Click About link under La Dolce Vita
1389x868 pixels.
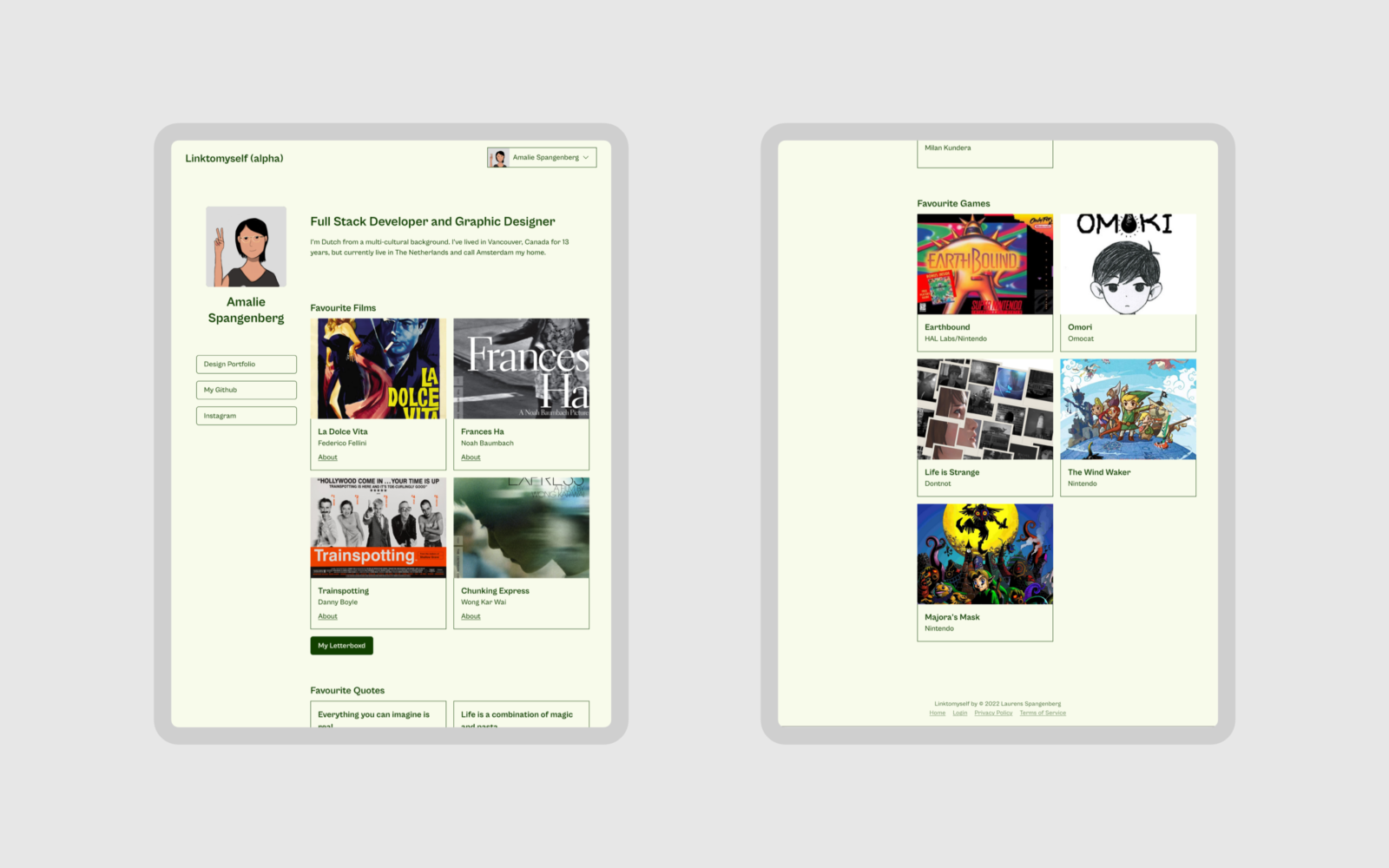click(x=327, y=457)
